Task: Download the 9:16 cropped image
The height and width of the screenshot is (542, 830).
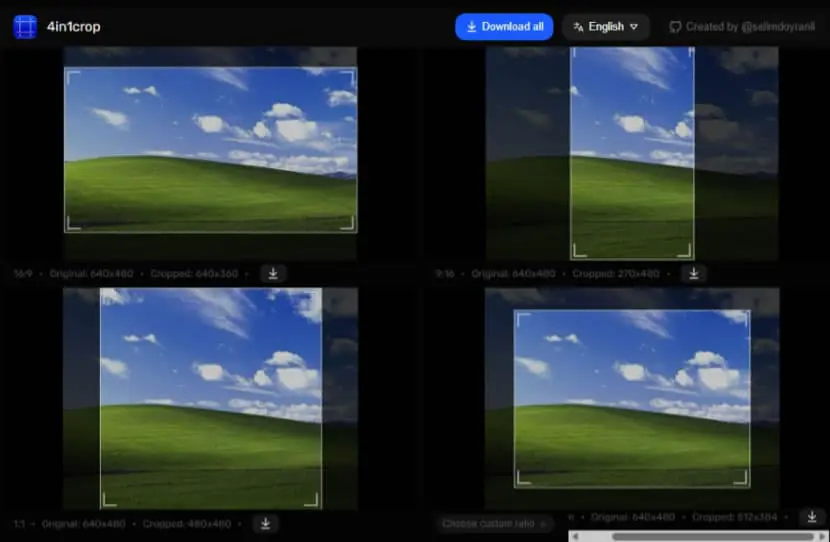Action: click(694, 274)
